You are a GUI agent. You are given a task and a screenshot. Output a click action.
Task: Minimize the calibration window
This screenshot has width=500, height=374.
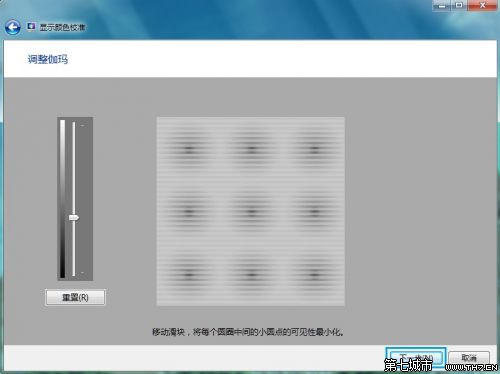[442, 5]
